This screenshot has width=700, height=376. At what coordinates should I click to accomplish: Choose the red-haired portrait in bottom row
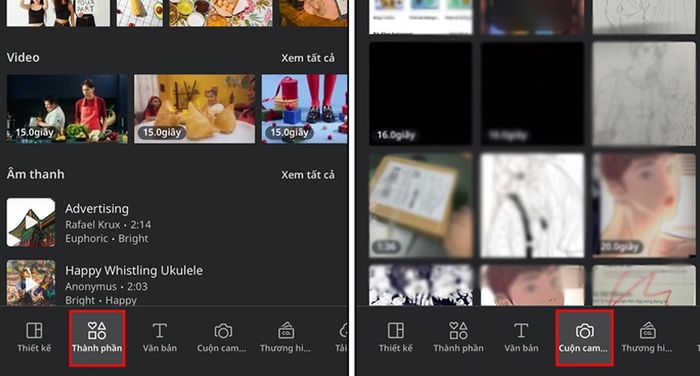[x=532, y=285]
